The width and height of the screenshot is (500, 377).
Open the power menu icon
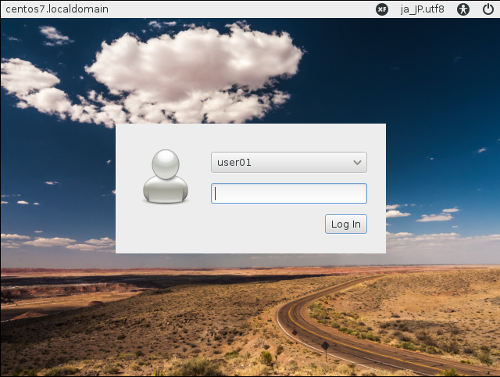(488, 9)
